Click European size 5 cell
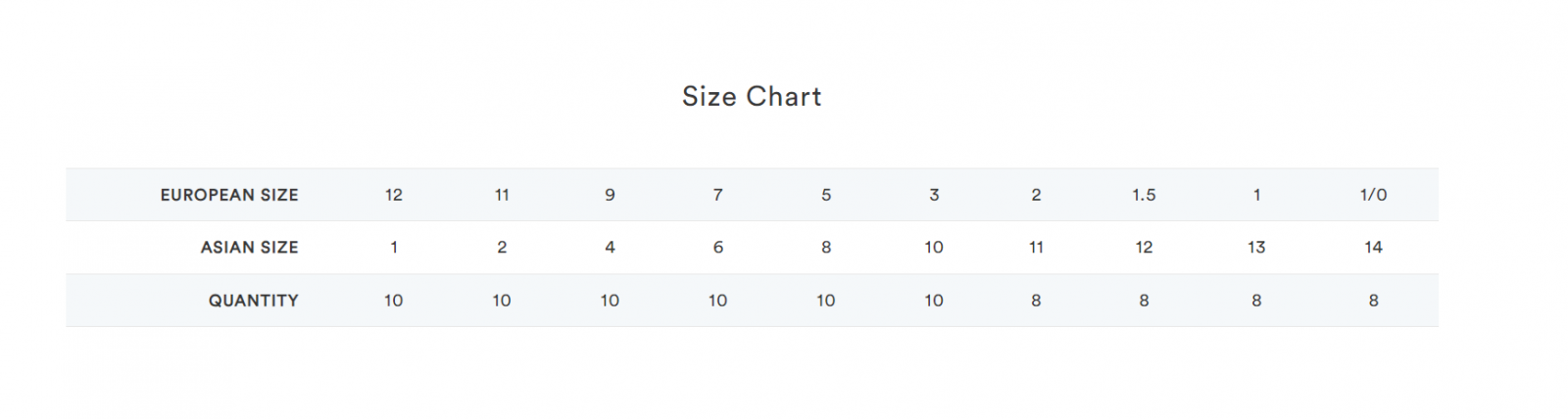 click(x=826, y=195)
